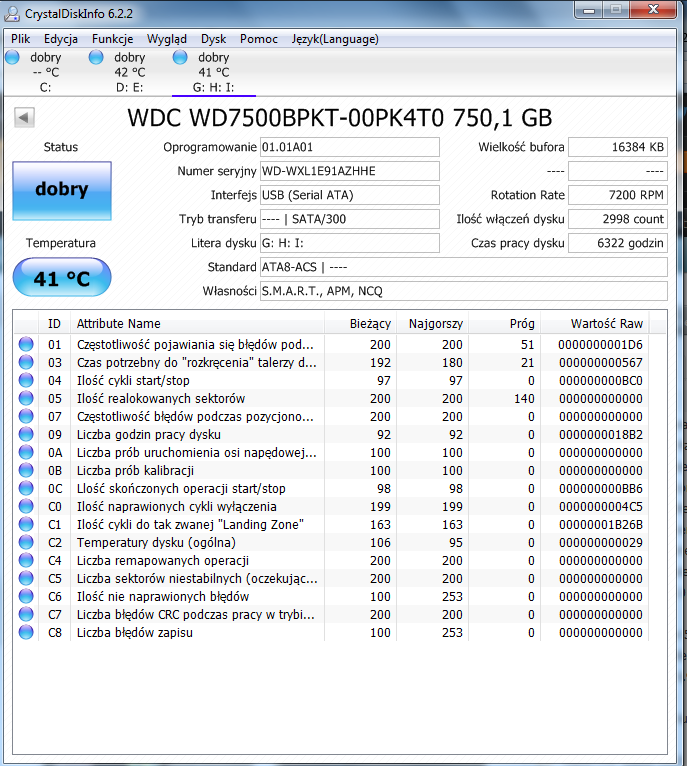This screenshot has height=766, width=687.
Task: Open the Język(Language) menu
Action: (335, 39)
